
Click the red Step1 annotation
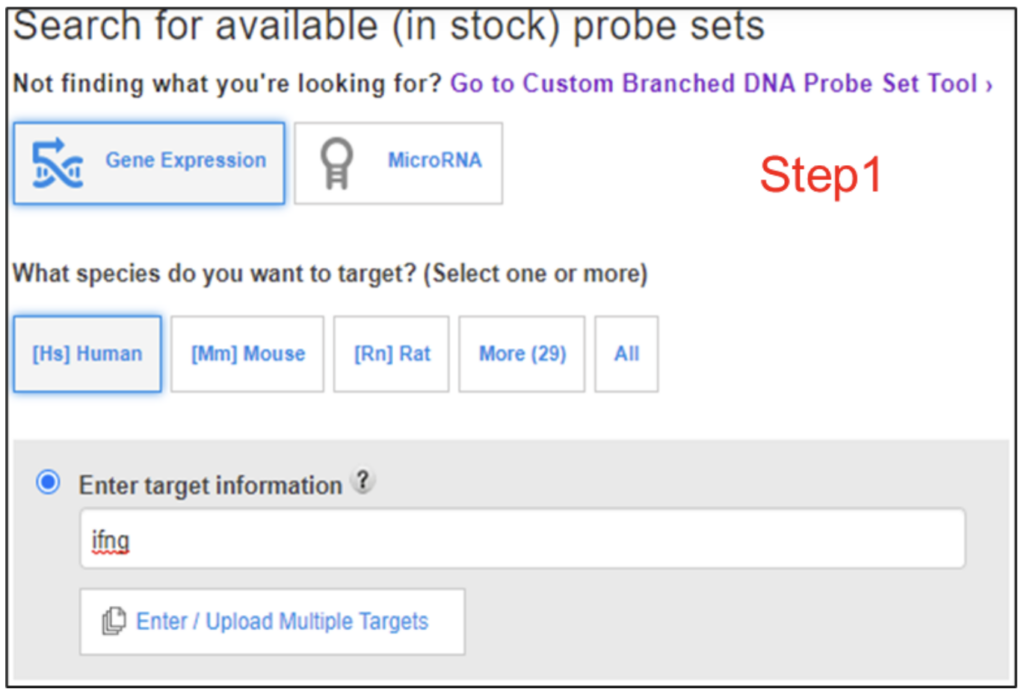click(x=821, y=174)
